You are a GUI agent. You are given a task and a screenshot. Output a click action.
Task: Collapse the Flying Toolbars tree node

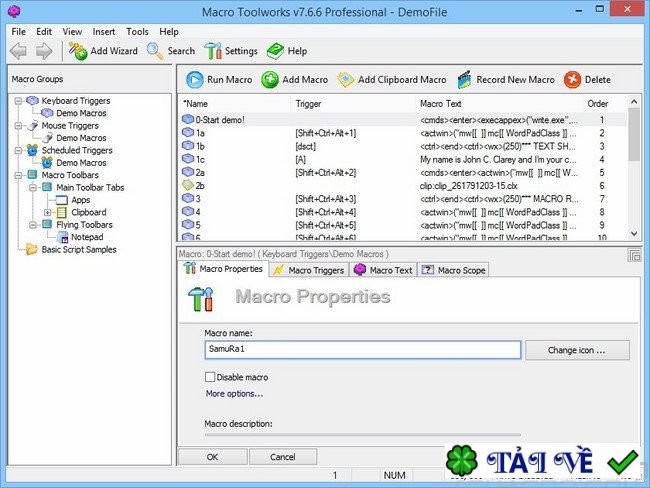click(x=33, y=225)
